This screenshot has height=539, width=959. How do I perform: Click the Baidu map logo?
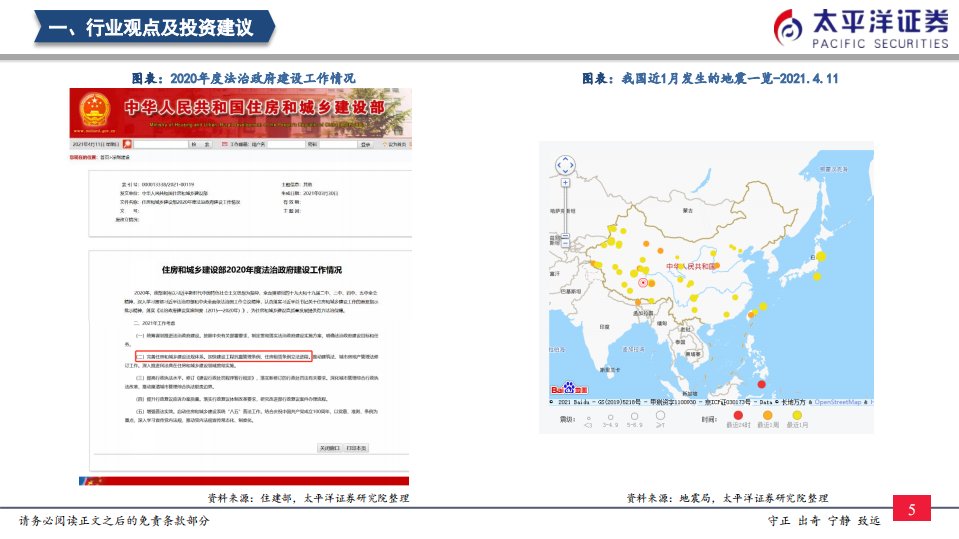click(x=569, y=388)
